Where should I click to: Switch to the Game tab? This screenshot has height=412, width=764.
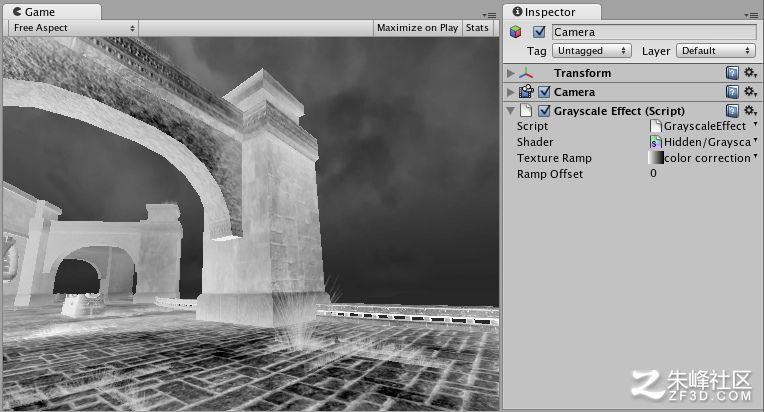pyautogui.click(x=52, y=12)
